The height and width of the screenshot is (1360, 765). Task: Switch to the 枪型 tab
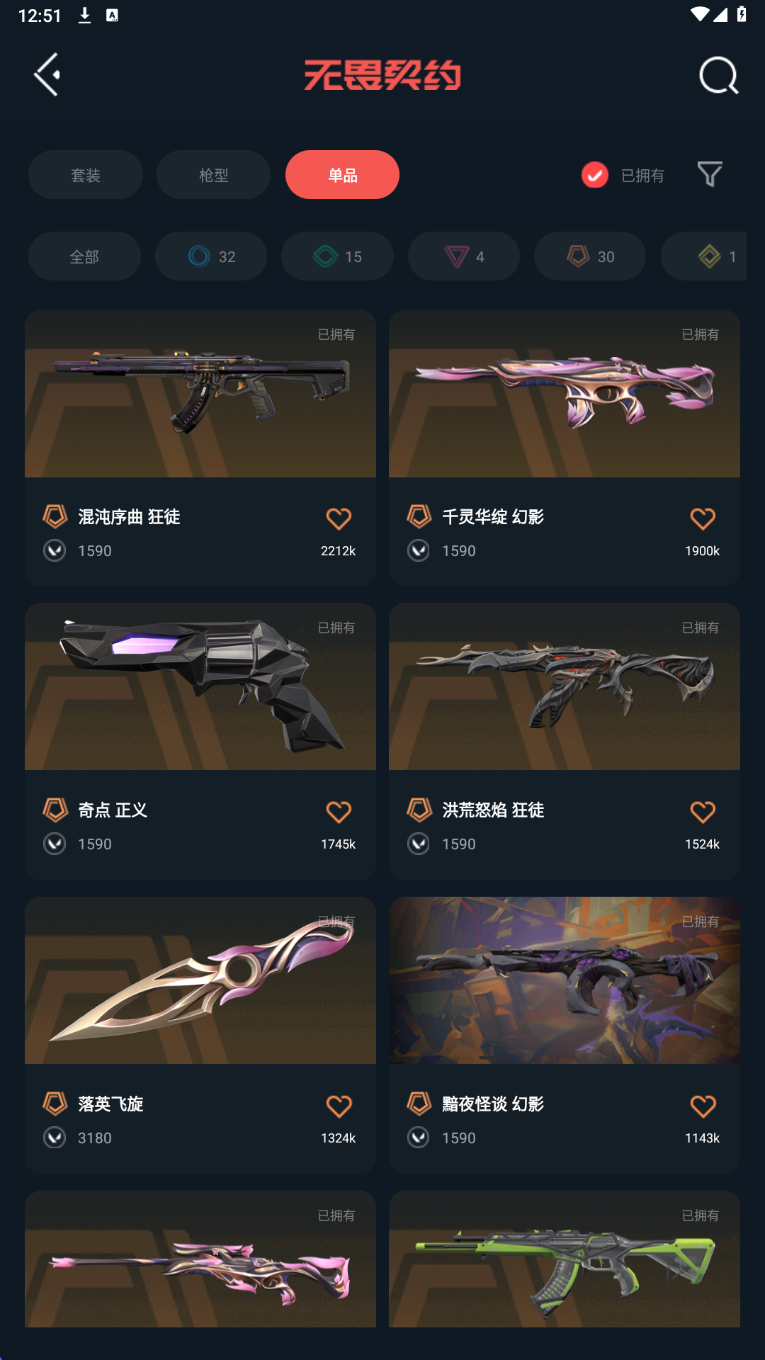[x=213, y=175]
